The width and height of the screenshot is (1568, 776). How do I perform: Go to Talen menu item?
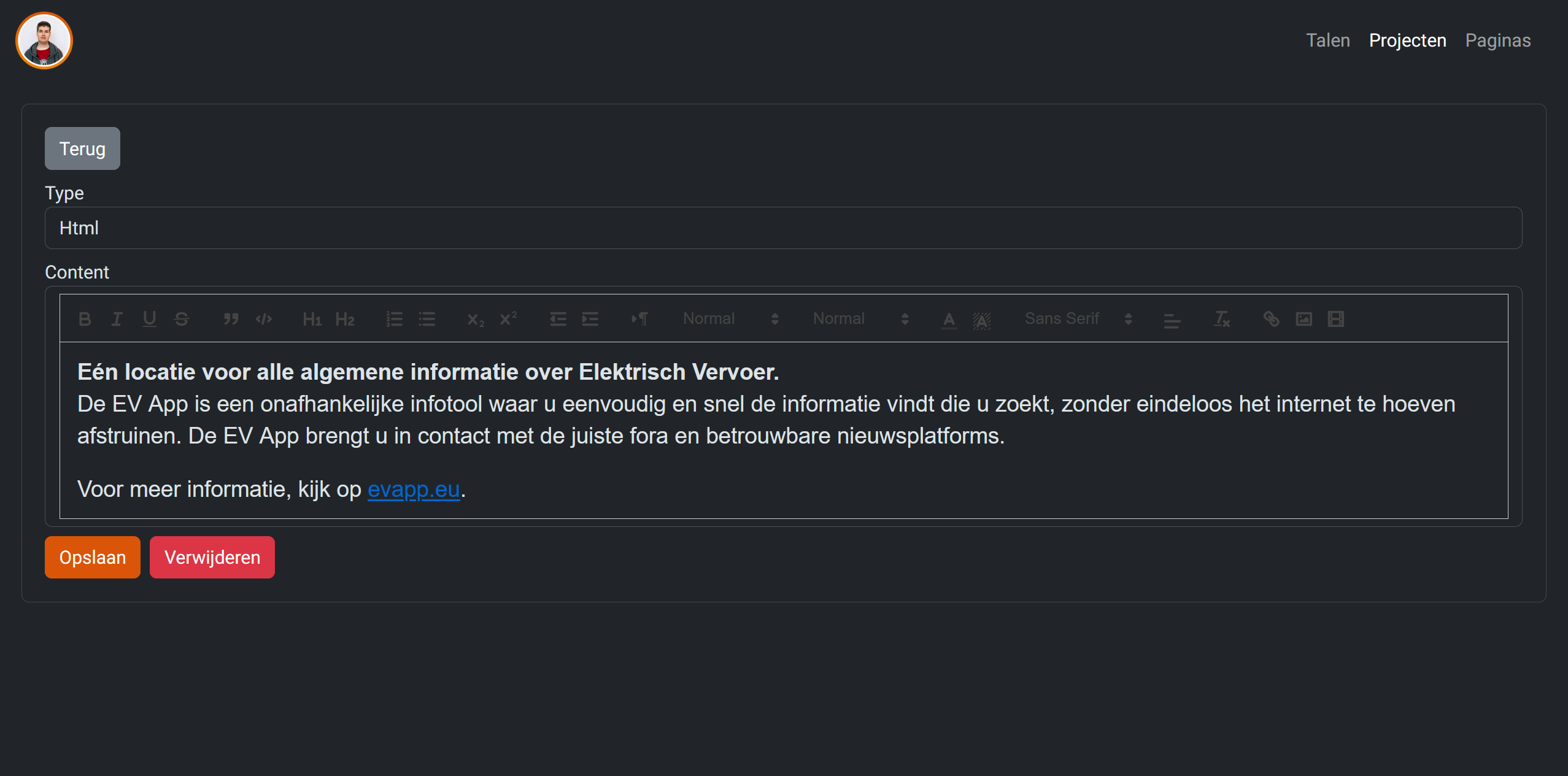click(1327, 40)
